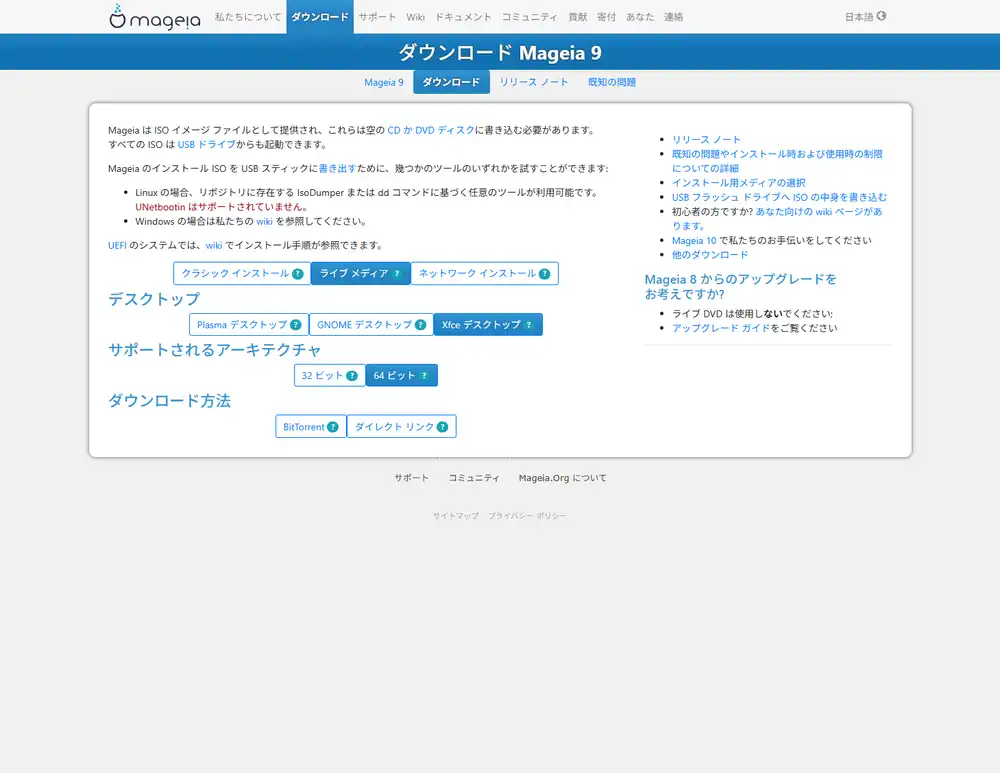This screenshot has height=773, width=1000.
Task: Open USB フラッシュ ドライブへ ISO link
Action: pos(779,198)
